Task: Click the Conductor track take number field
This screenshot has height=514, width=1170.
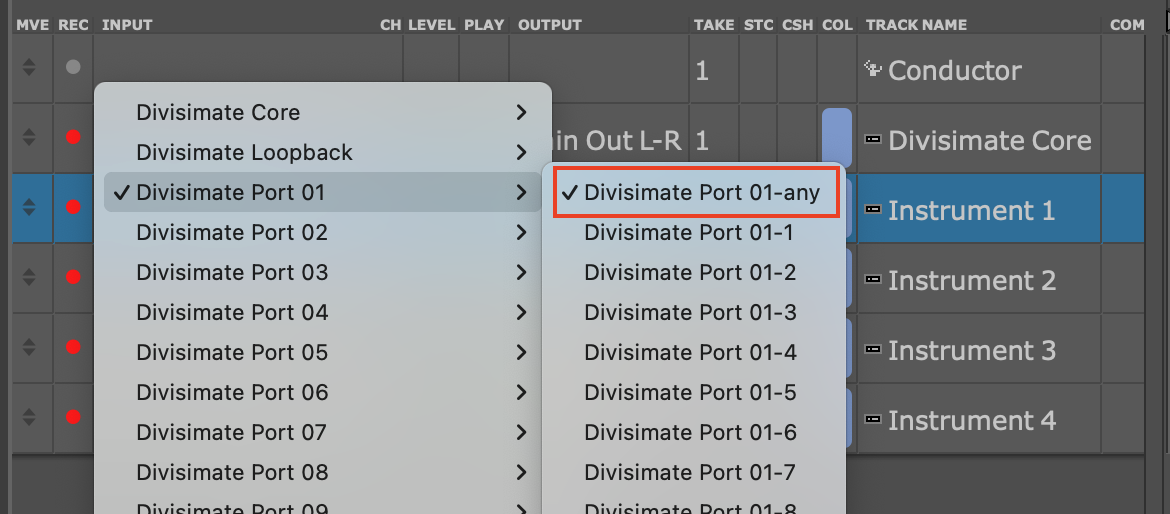Action: [x=702, y=70]
